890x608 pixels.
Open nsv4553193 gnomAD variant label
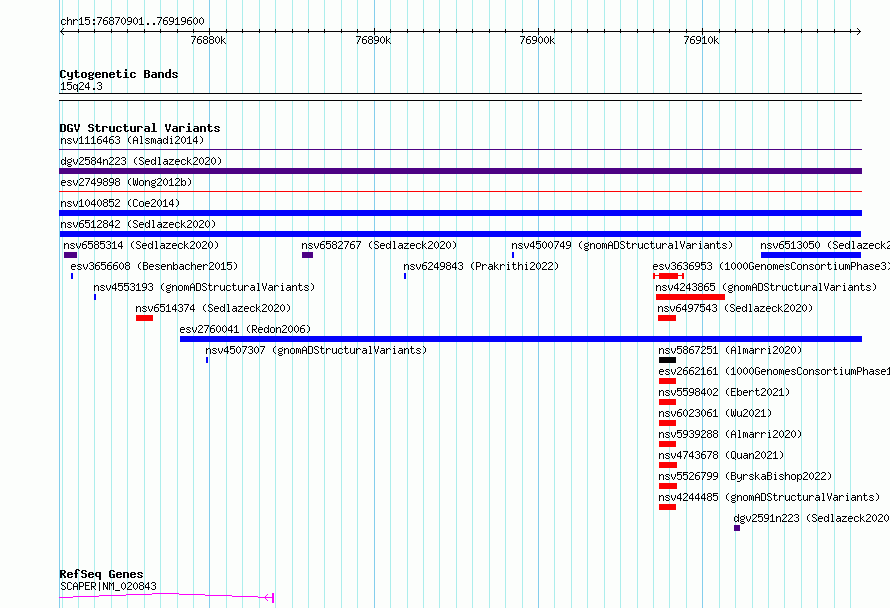click(204, 287)
